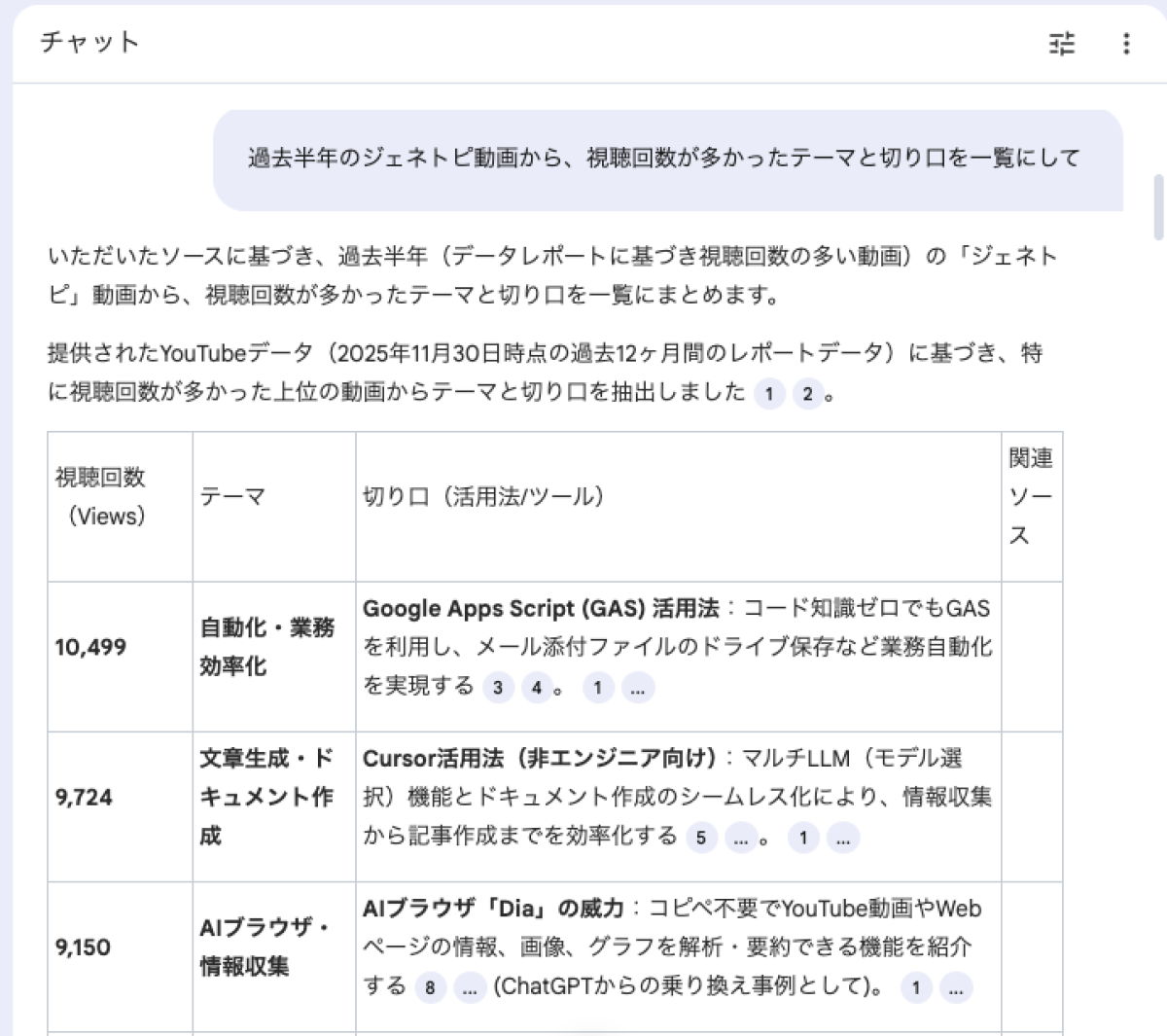Expand ellipsis right after citation 8
The height and width of the screenshot is (1036, 1167).
point(470,988)
